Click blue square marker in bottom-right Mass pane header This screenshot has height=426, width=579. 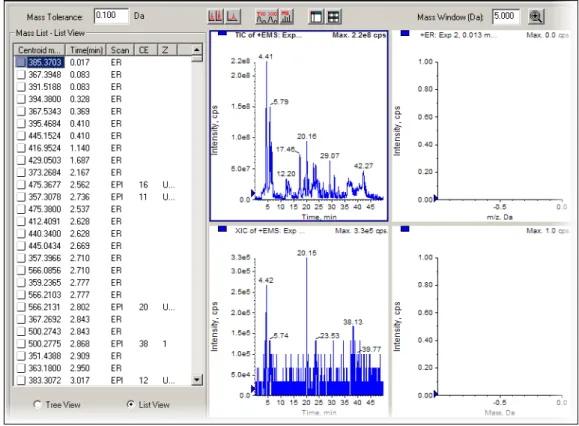(x=405, y=229)
